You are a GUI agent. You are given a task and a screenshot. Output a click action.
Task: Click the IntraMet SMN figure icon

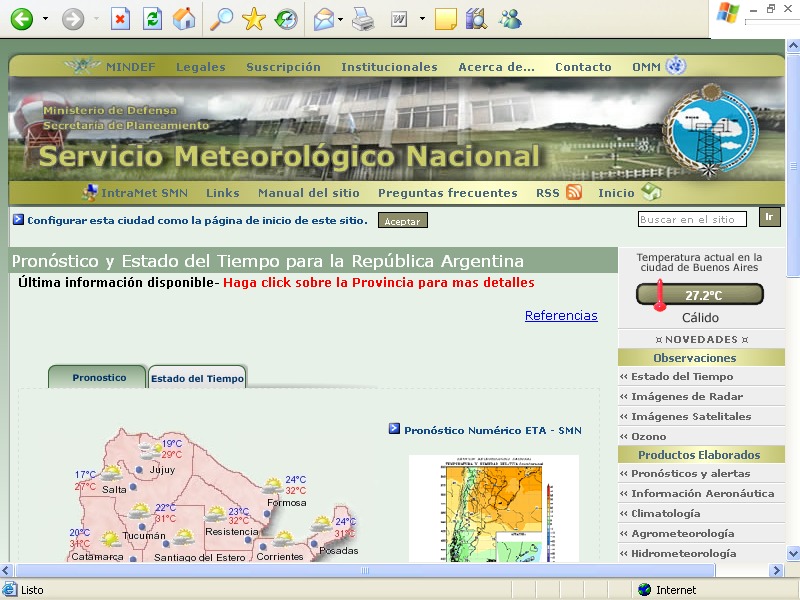(x=90, y=192)
